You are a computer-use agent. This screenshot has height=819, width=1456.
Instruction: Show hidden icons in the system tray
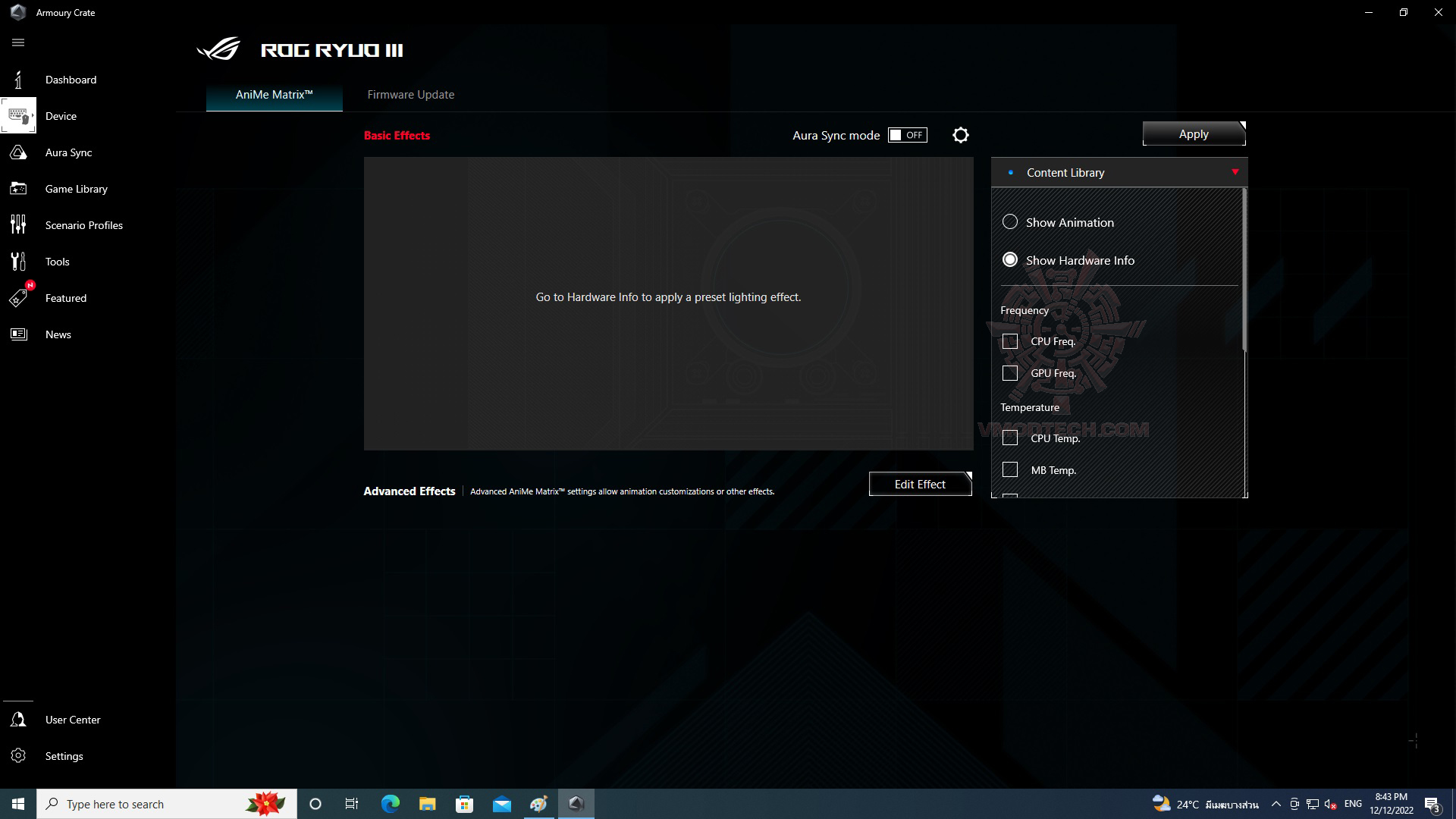tap(1276, 804)
